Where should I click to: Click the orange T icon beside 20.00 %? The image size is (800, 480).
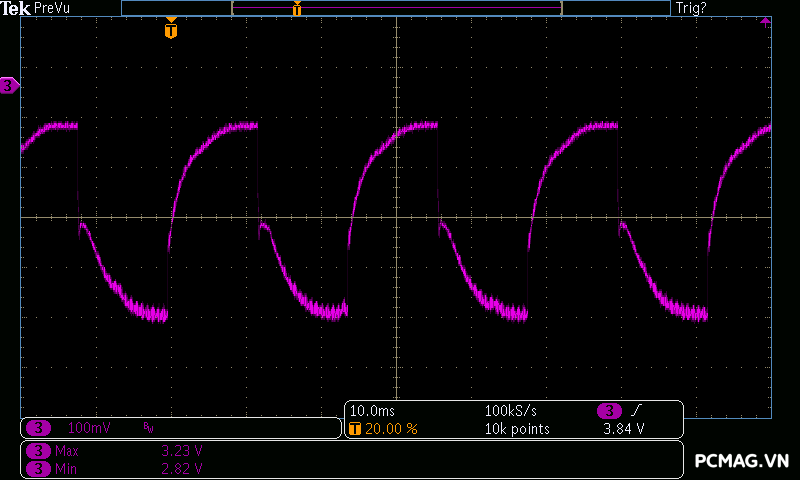click(x=355, y=428)
